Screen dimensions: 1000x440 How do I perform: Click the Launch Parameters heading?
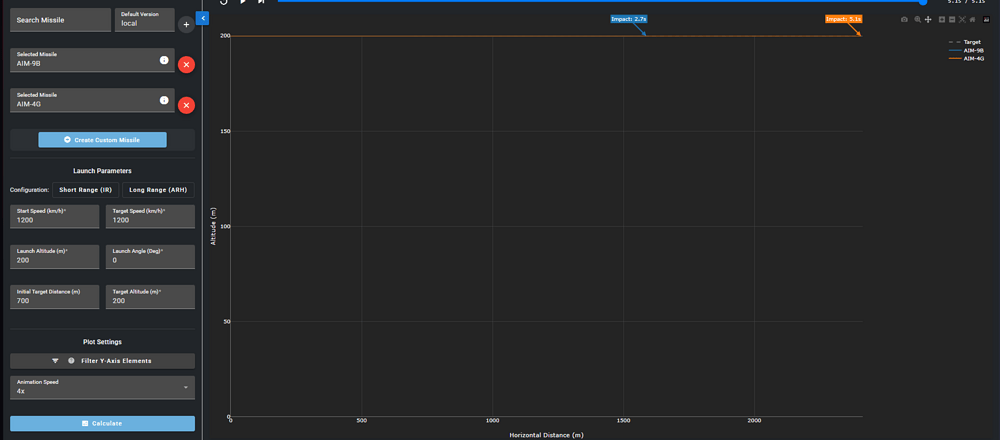[102, 171]
